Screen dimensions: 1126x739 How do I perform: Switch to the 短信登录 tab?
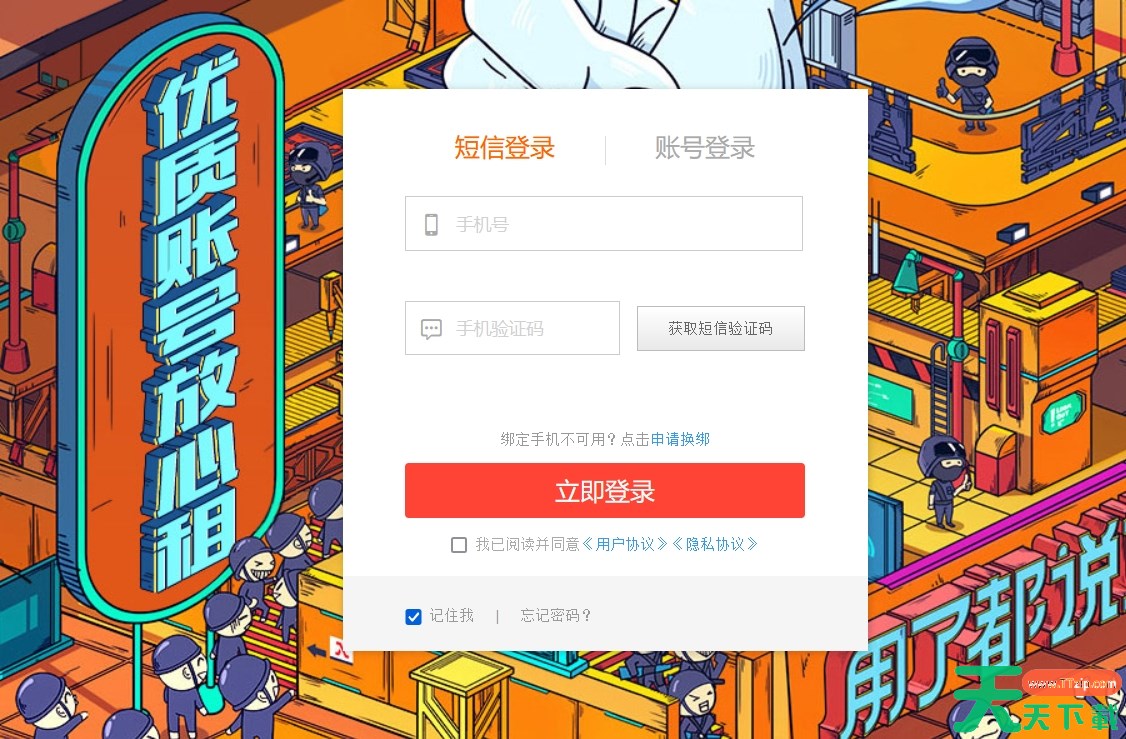click(504, 147)
